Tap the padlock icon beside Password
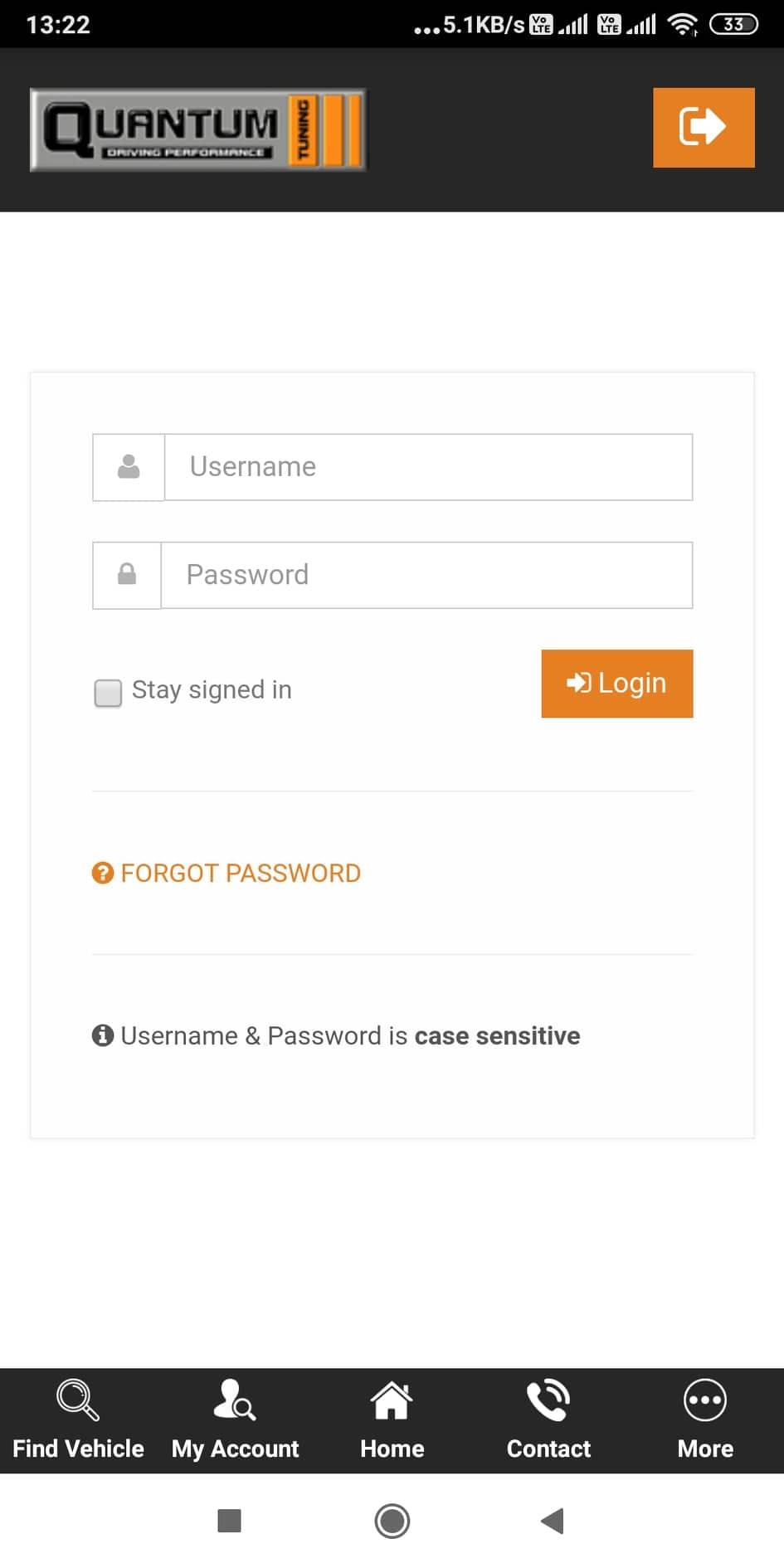Viewport: 784px width, 1568px height. pyautogui.click(x=127, y=574)
